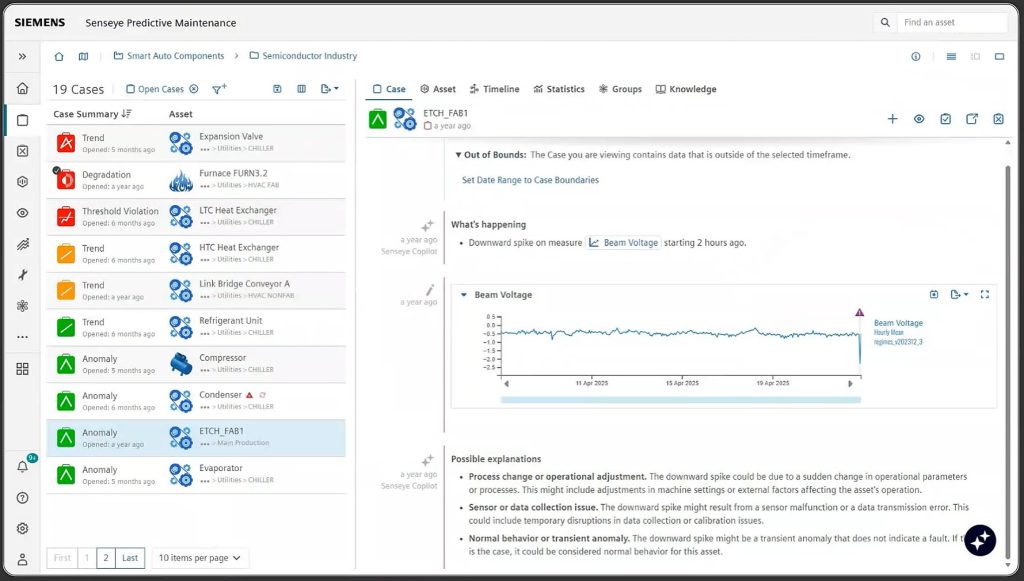Image resolution: width=1024 pixels, height=581 pixels.
Task: Expand the left sidebar with double chevron
Action: [22, 56]
